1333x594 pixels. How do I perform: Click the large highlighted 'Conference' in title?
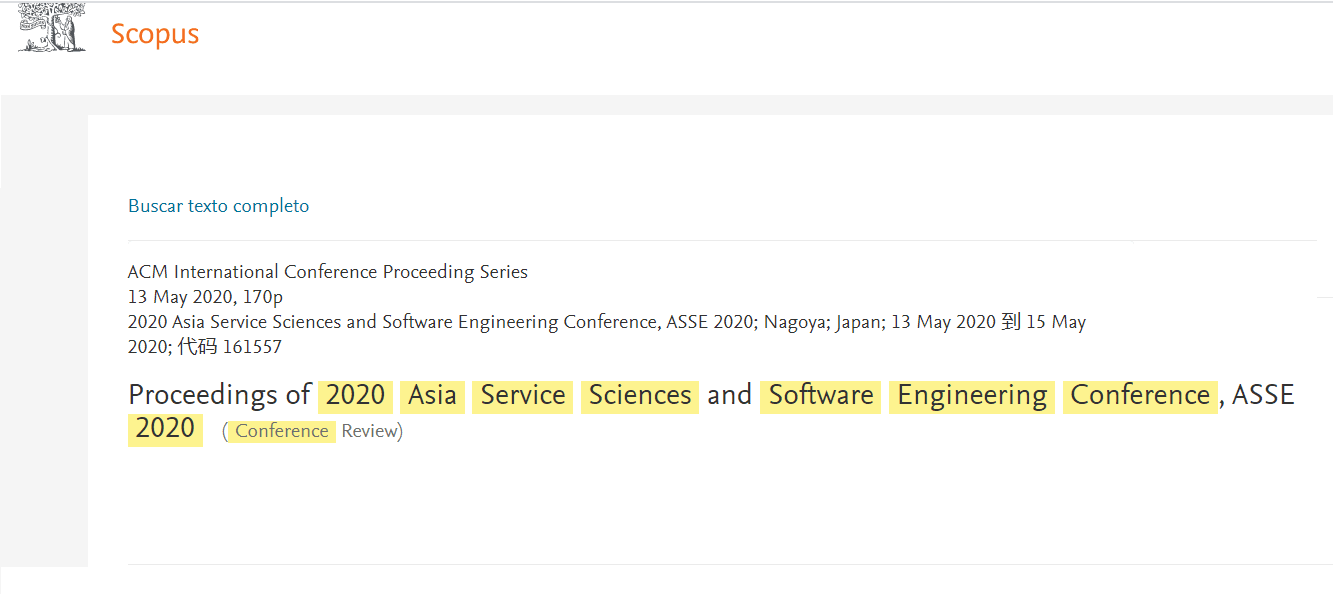click(x=1141, y=396)
